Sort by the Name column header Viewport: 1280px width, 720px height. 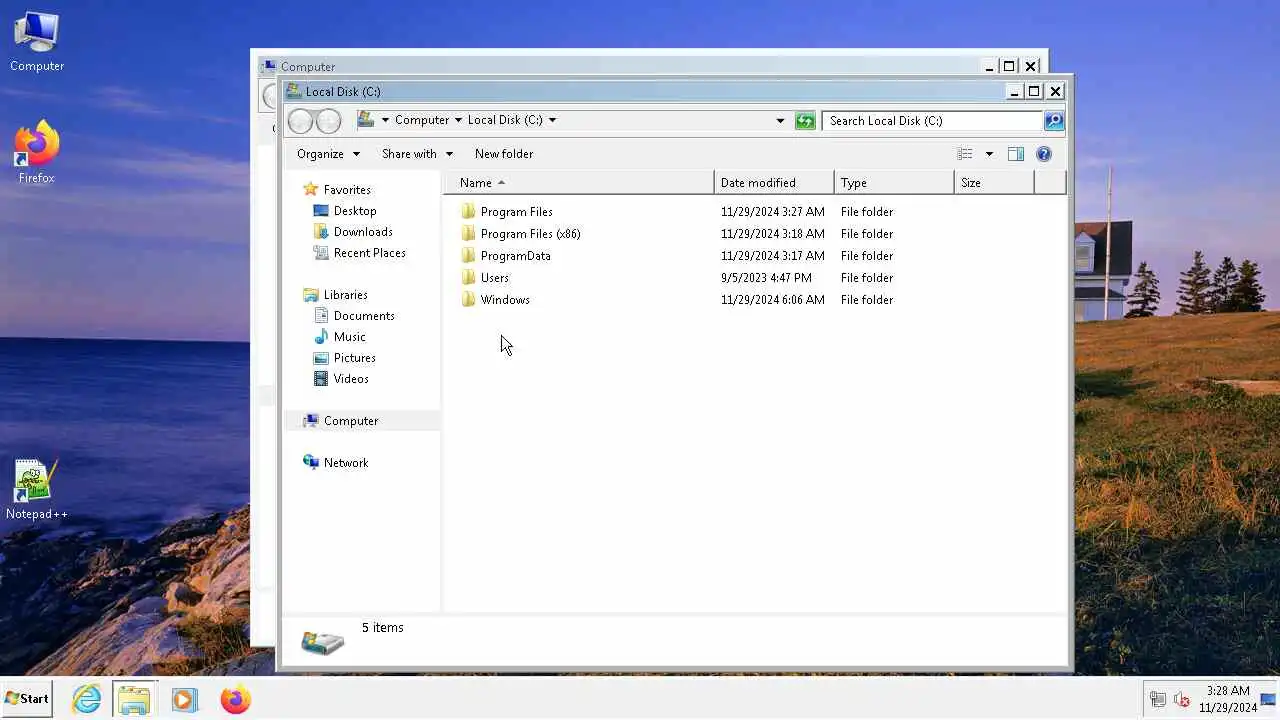(x=579, y=183)
